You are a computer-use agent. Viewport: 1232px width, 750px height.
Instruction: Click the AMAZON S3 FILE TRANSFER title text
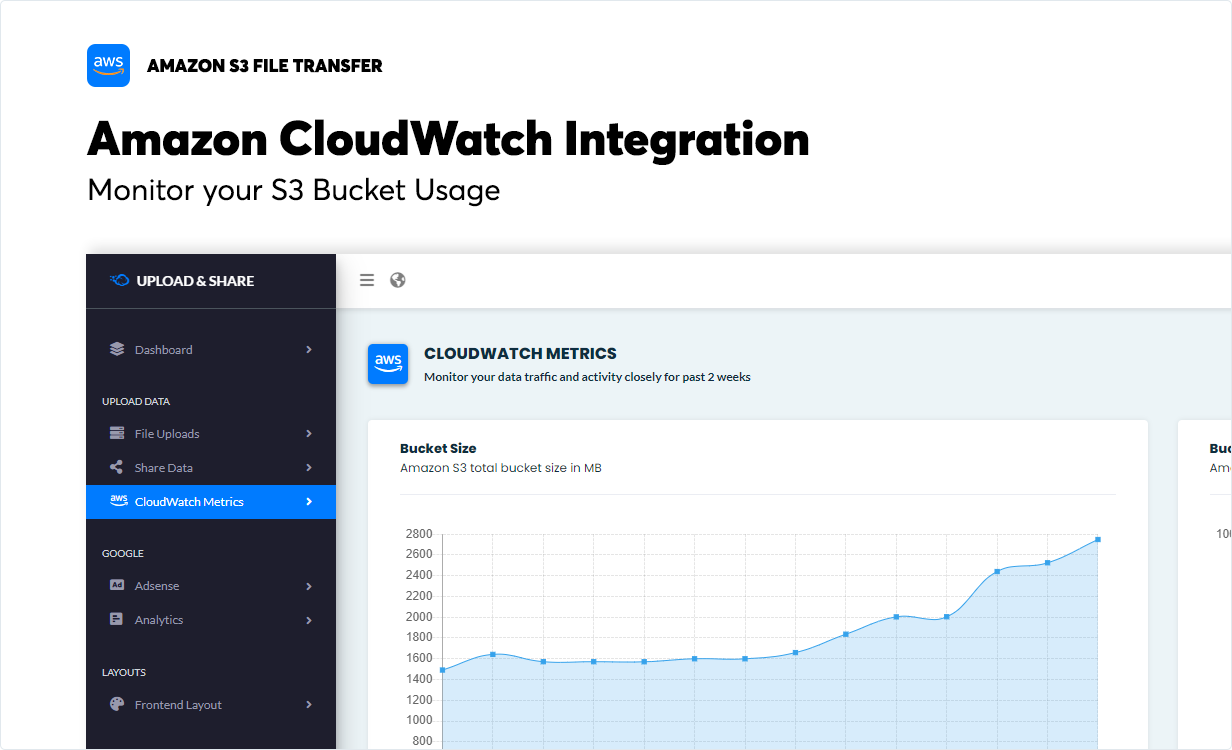point(265,66)
